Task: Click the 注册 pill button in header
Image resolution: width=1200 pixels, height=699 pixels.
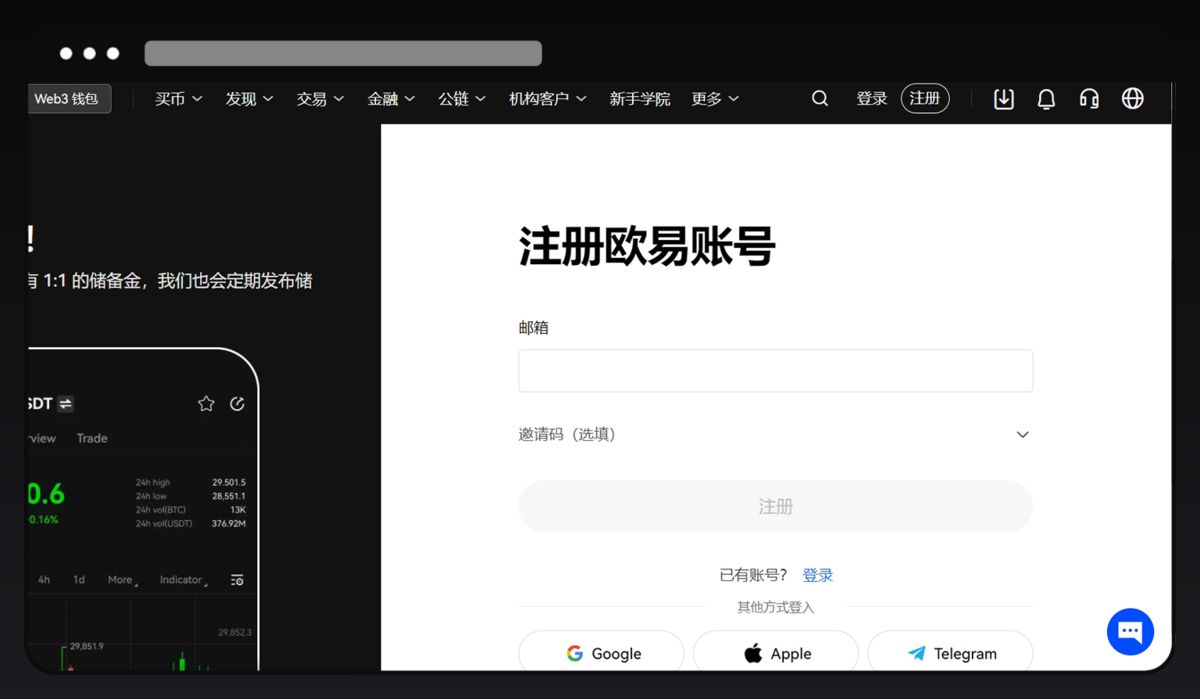Action: (x=925, y=98)
